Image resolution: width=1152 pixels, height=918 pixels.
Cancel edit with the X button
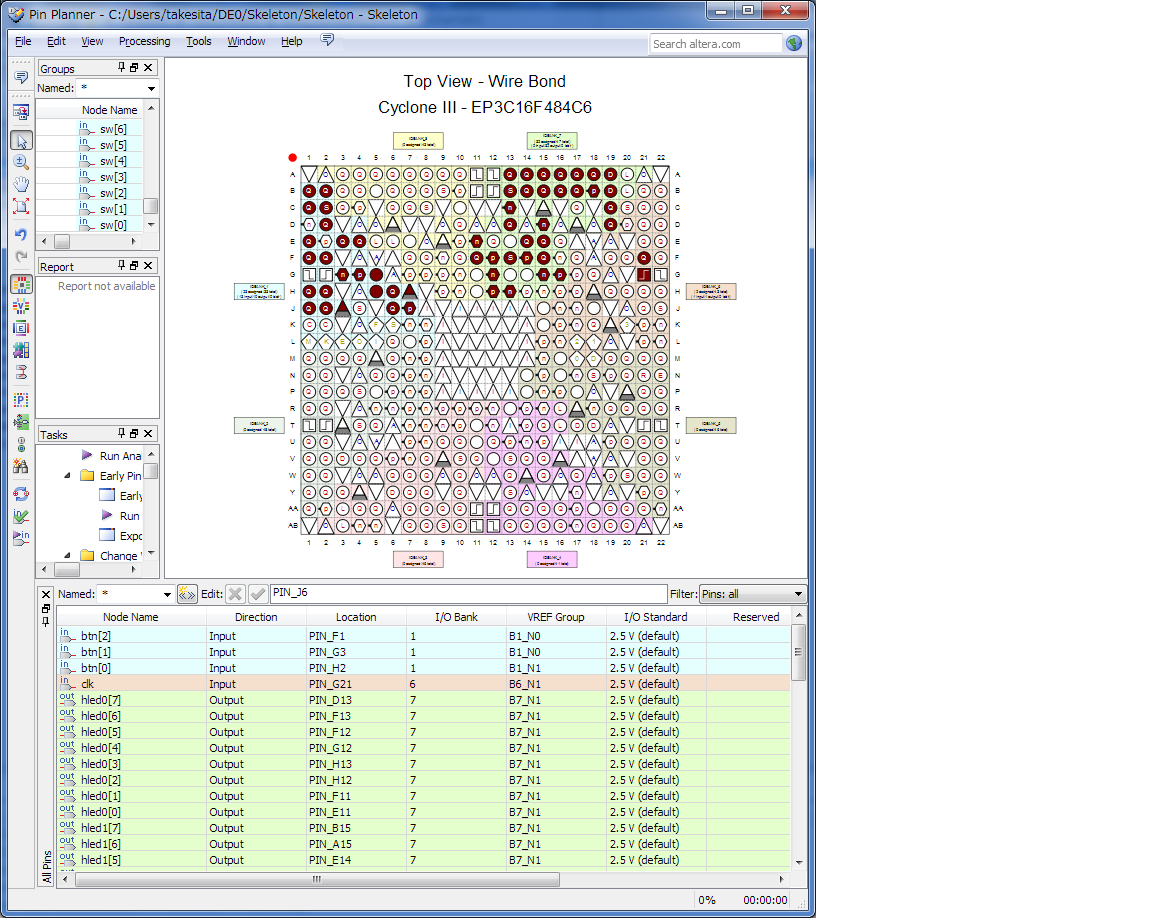tap(235, 594)
